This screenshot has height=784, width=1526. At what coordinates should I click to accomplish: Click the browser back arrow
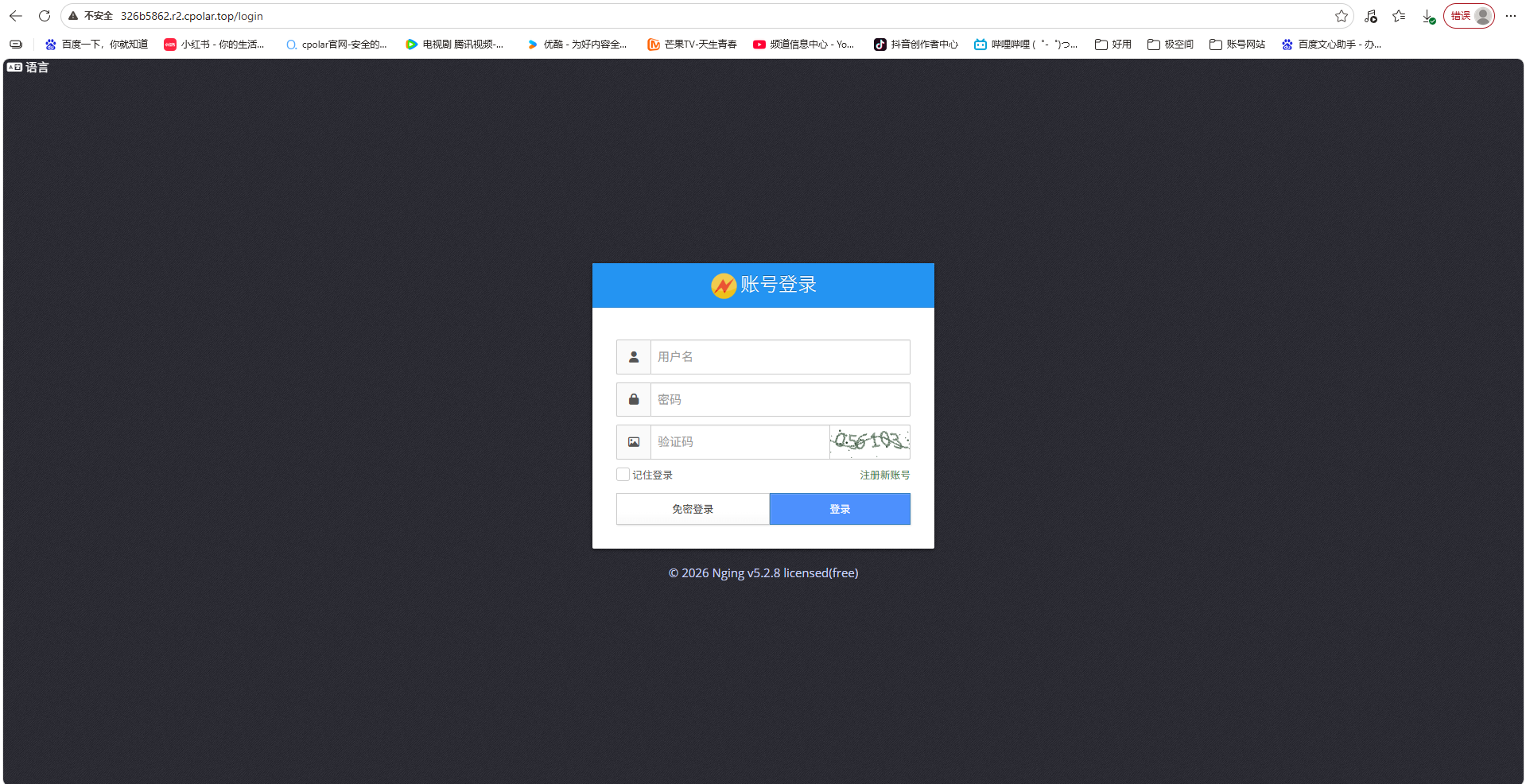[16, 16]
